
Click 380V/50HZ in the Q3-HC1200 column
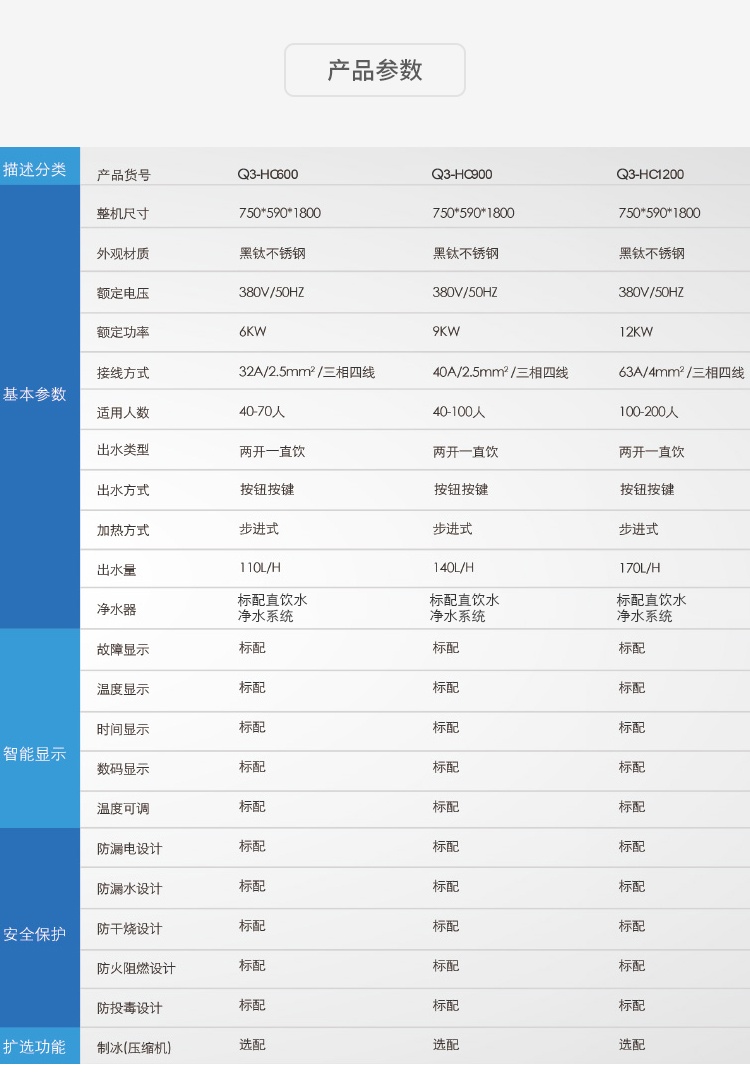[651, 293]
